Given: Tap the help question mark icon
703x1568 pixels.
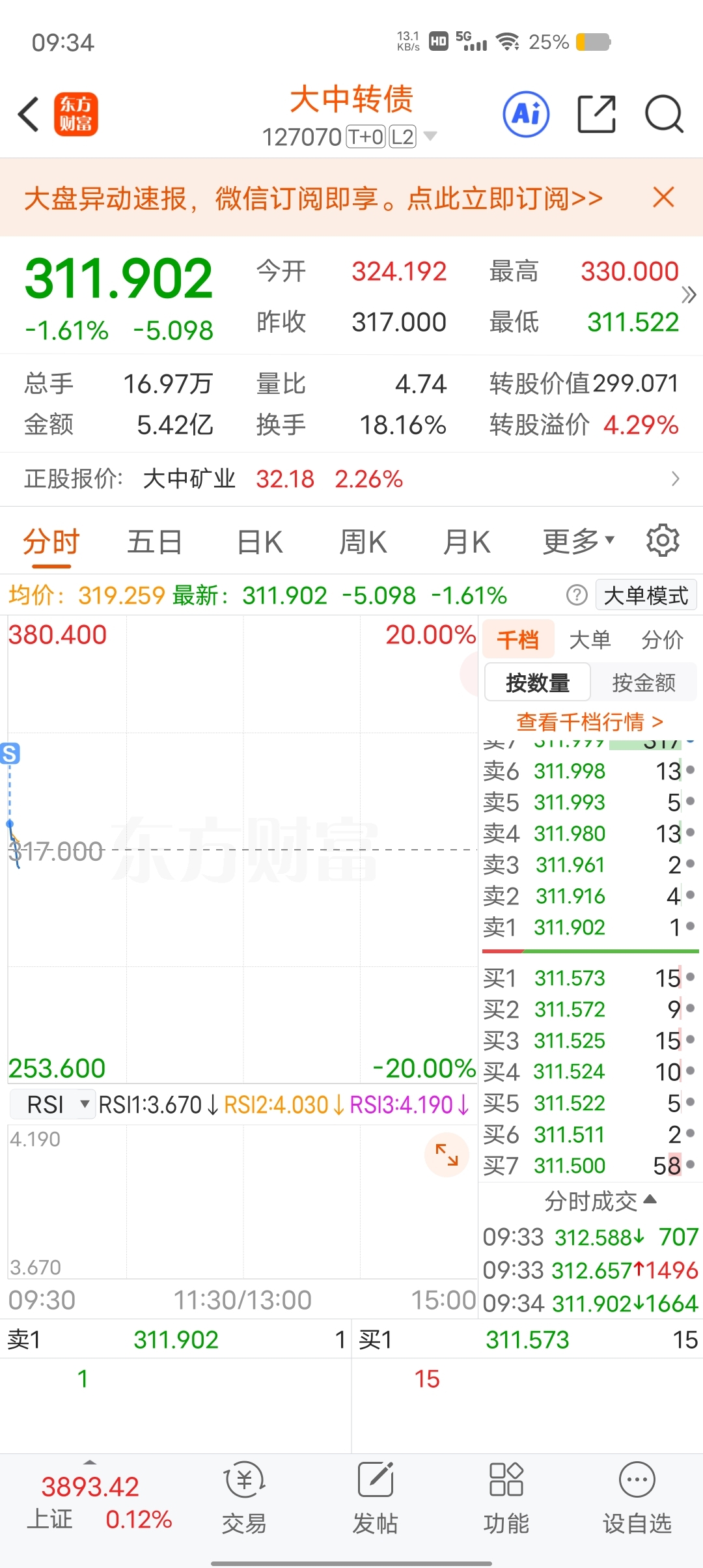Looking at the screenshot, I should (x=577, y=595).
